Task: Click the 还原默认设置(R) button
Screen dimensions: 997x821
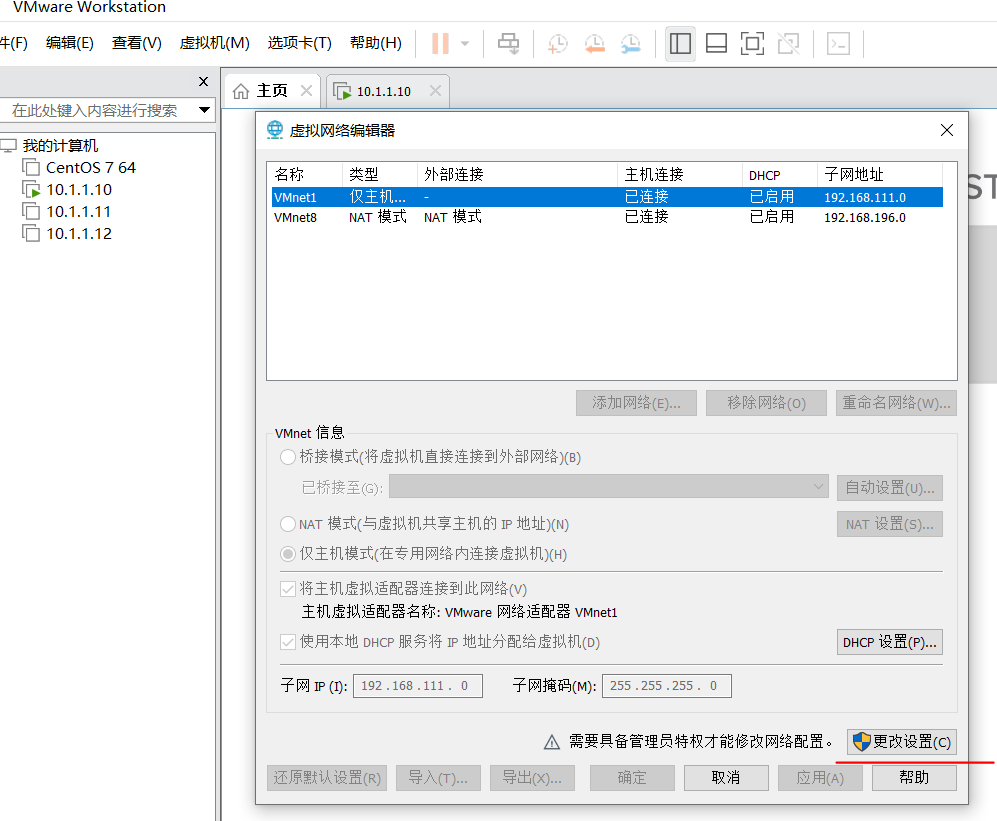Action: pos(327,778)
